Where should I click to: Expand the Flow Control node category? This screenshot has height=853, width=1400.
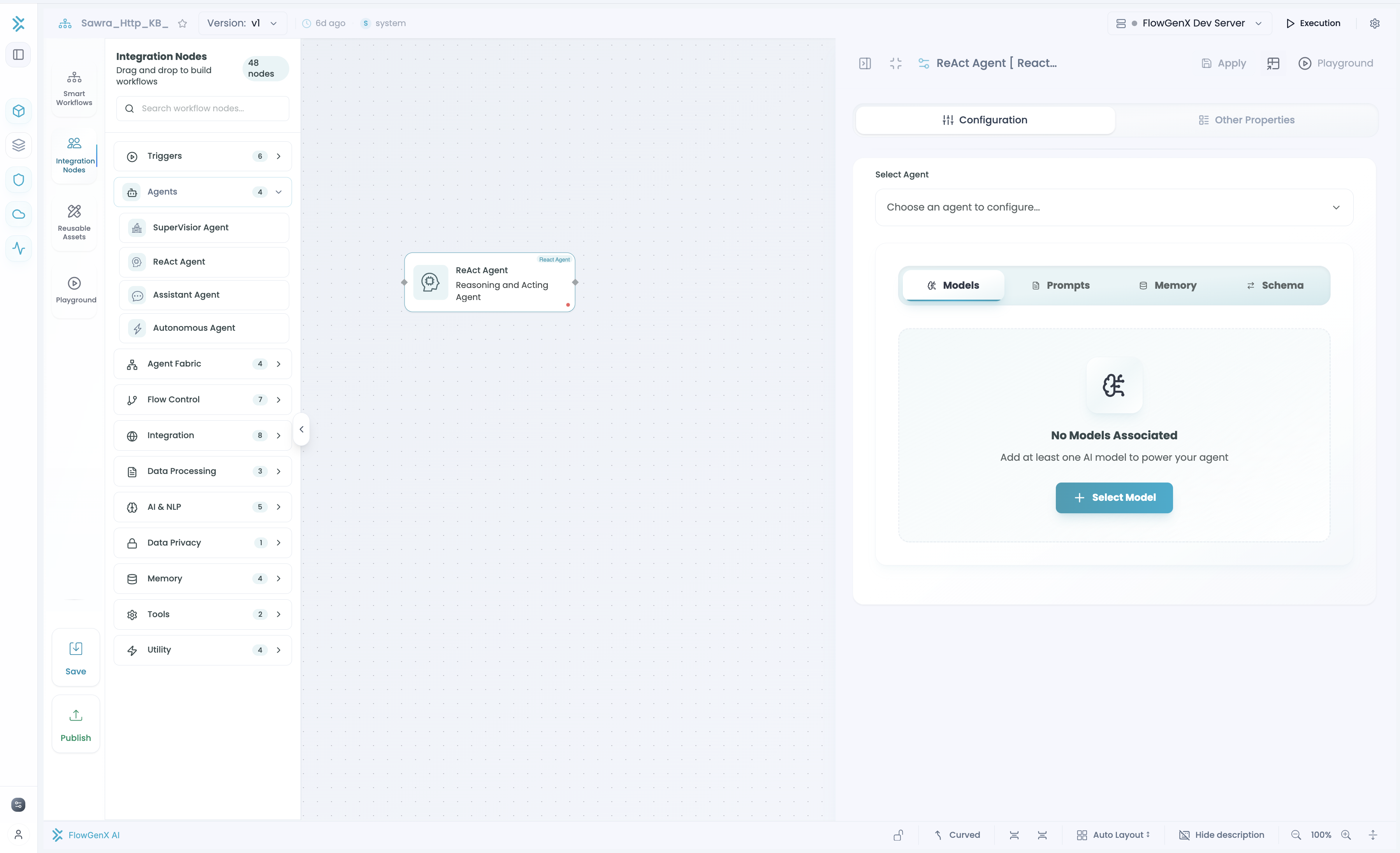point(203,399)
